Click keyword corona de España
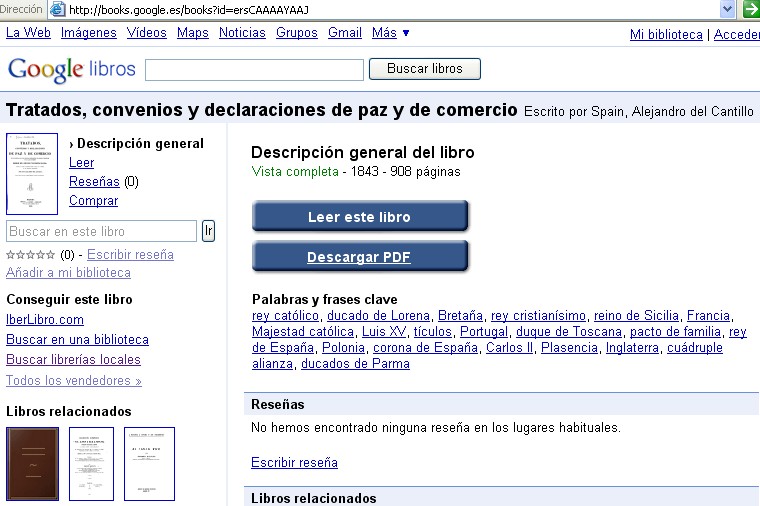The height and width of the screenshot is (506, 760). coord(426,348)
